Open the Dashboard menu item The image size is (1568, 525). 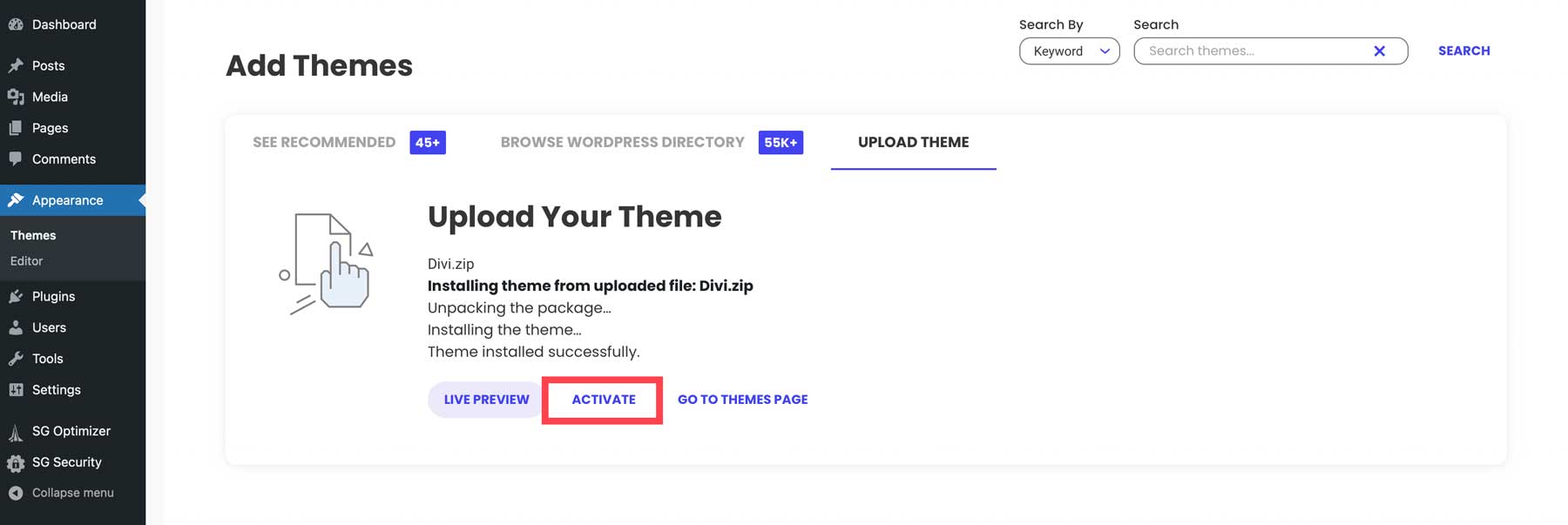click(x=72, y=24)
